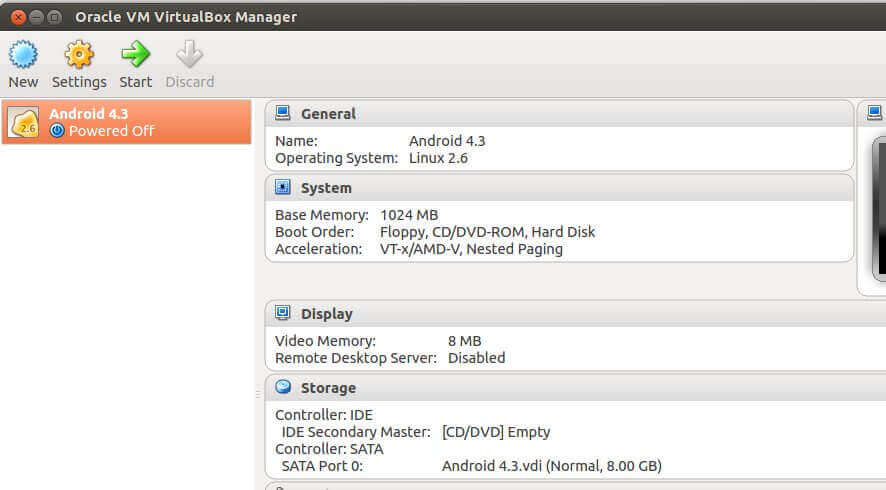Screen dimensions: 886x490
Task: Click the SATA Port 0 label
Action: tap(322, 466)
